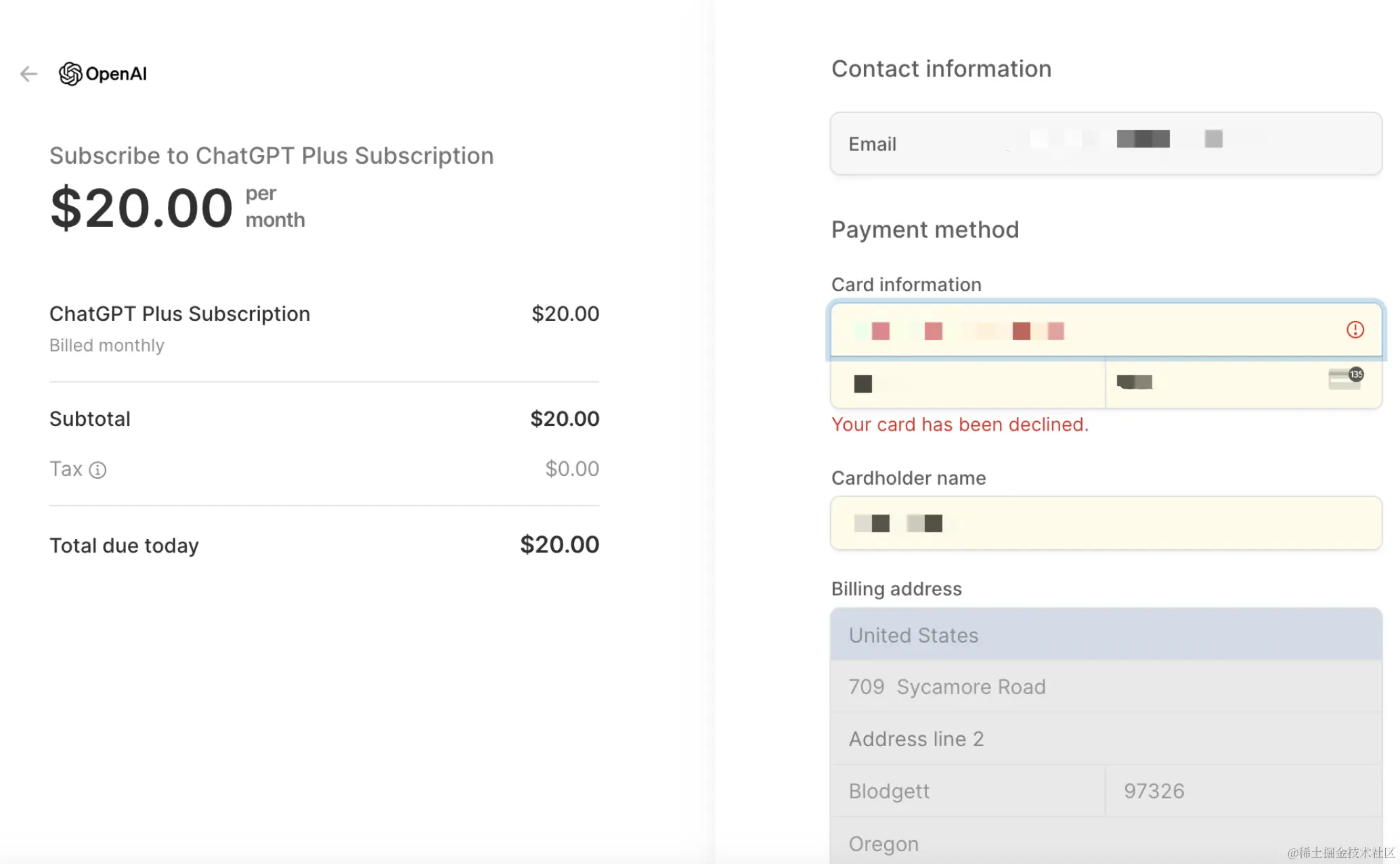Click the Cardholder name field

coord(1106,523)
